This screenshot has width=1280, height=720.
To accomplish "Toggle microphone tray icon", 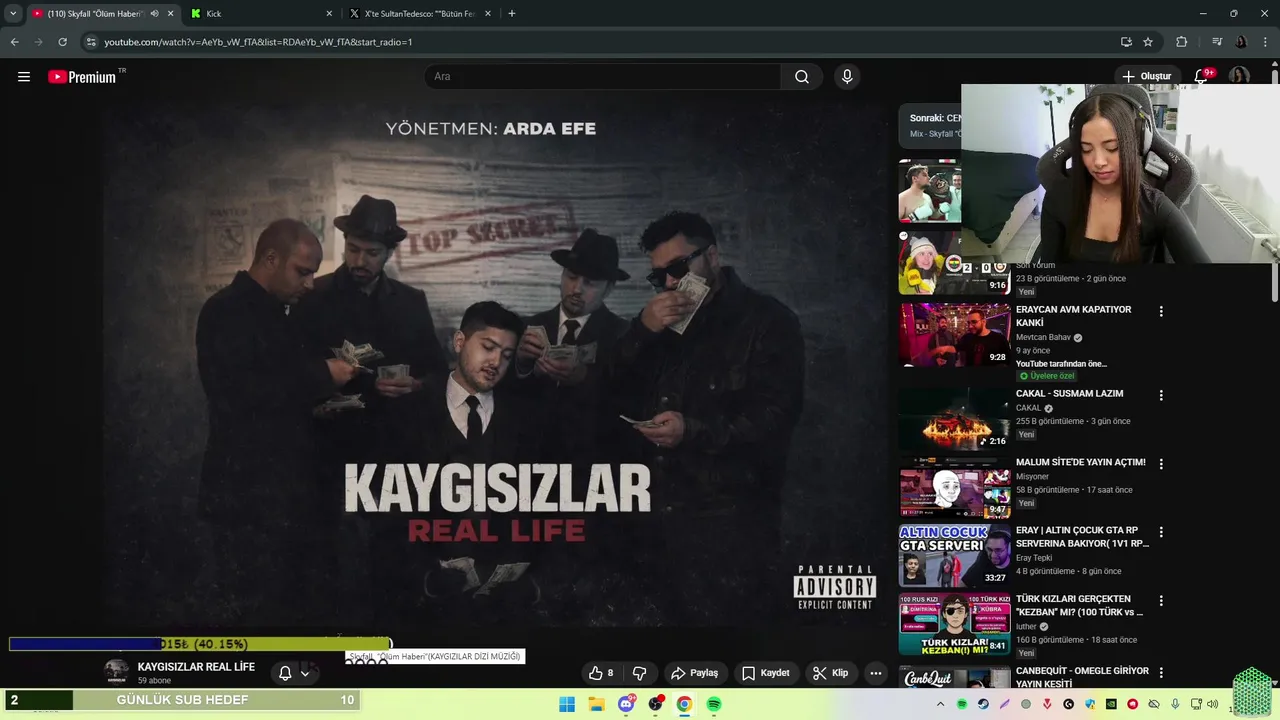I will pyautogui.click(x=1175, y=704).
